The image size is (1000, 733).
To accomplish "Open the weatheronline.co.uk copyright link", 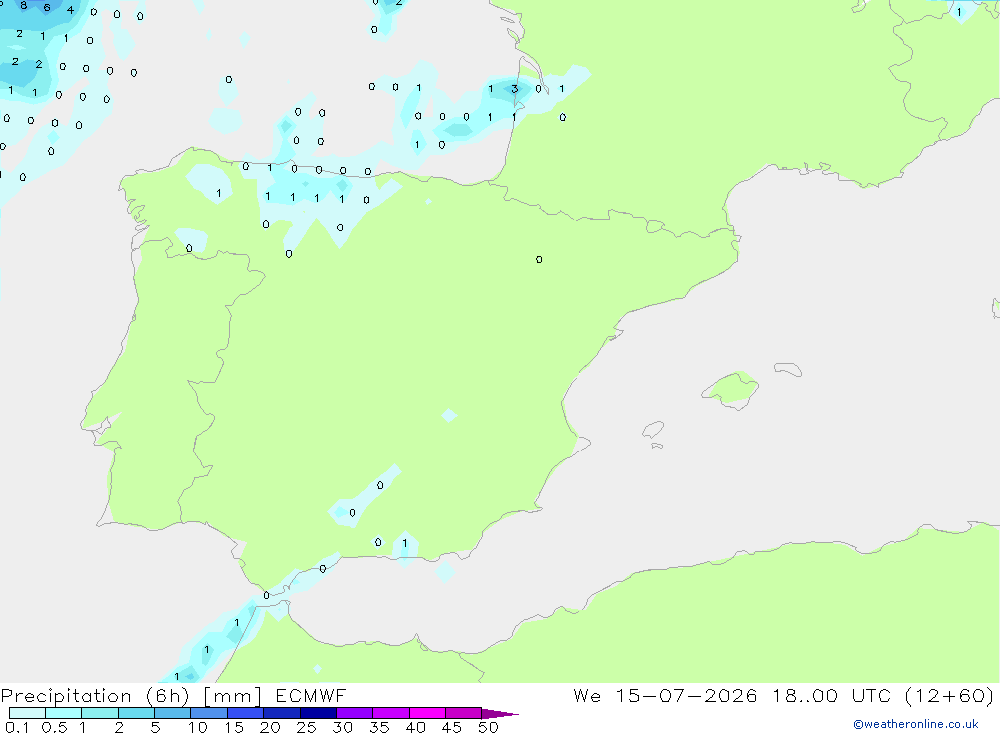I will pyautogui.click(x=916, y=724).
